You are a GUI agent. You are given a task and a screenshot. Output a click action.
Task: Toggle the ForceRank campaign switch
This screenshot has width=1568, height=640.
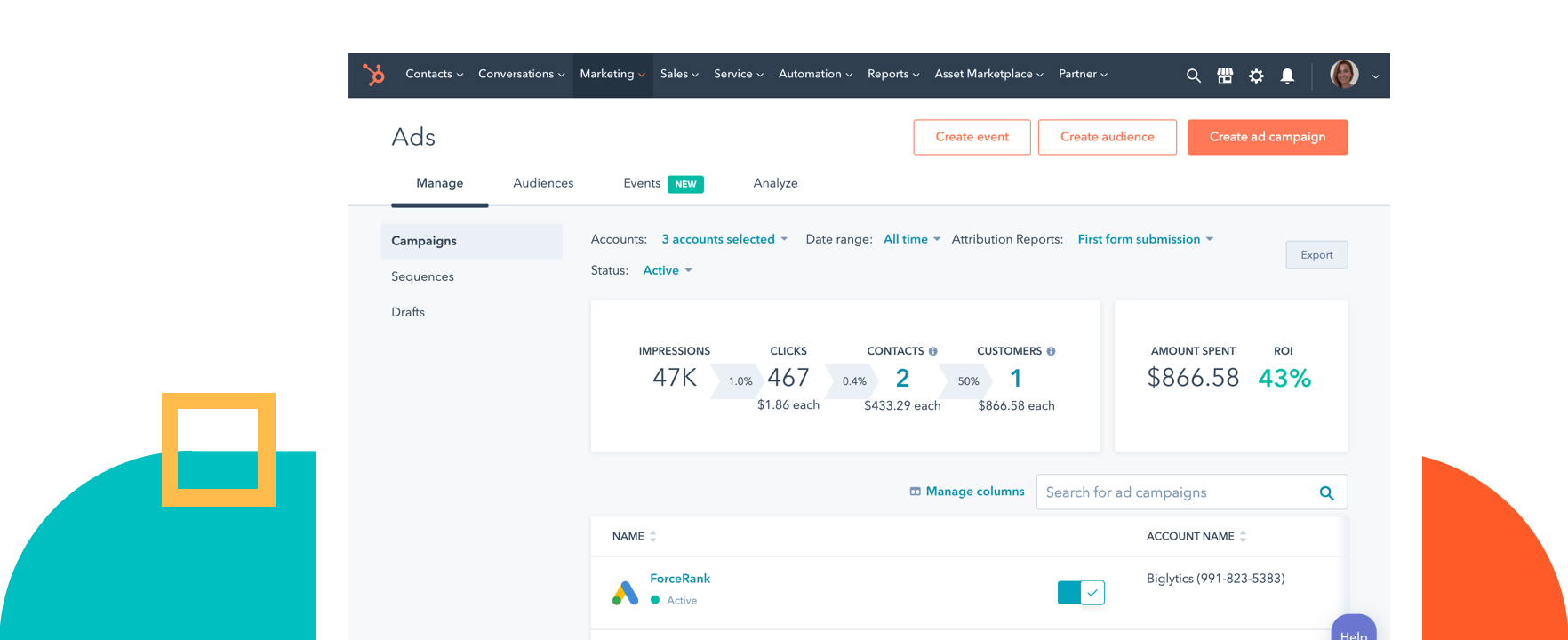(1081, 592)
